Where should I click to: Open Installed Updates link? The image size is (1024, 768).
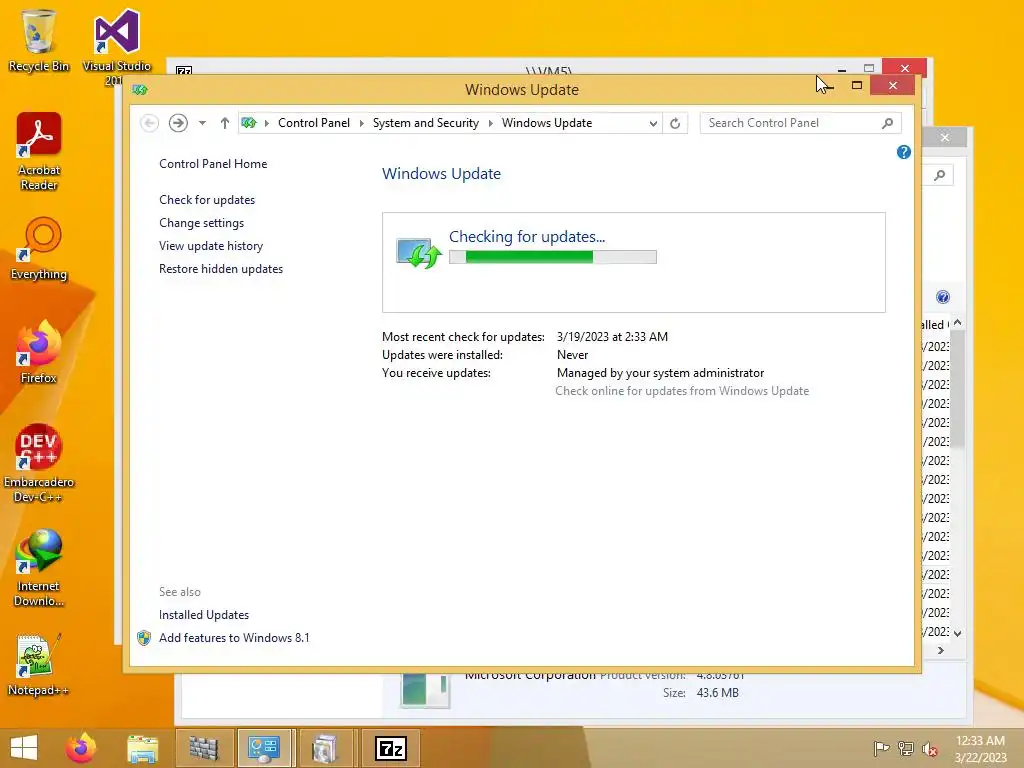pos(204,615)
